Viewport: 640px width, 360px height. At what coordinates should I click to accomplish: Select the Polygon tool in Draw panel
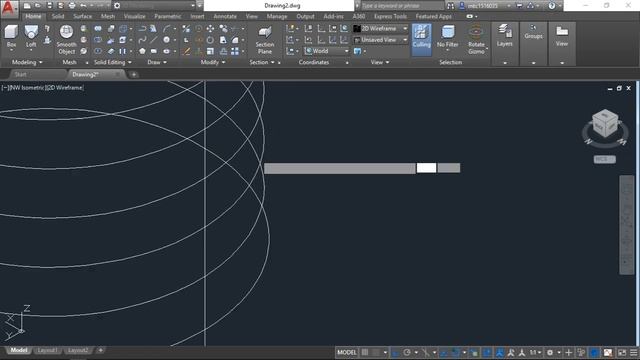(x=142, y=51)
